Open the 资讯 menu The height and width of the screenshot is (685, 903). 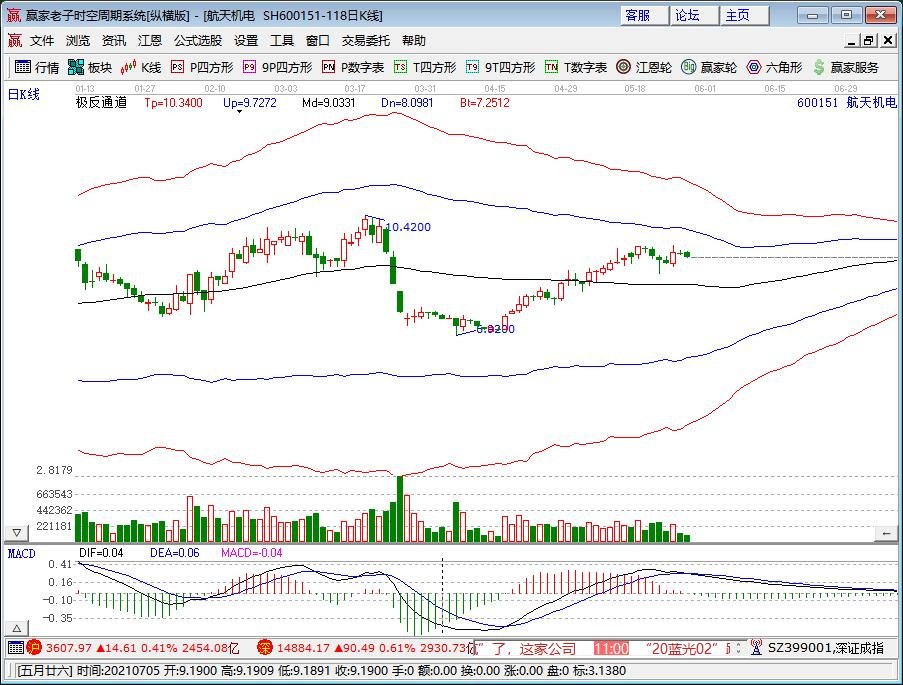coord(113,40)
